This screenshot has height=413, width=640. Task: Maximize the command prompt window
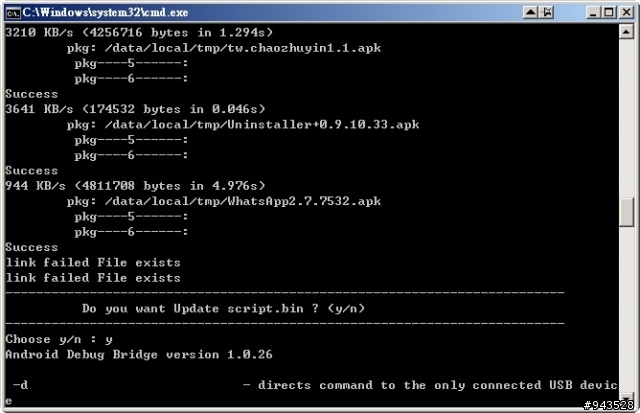(x=609, y=13)
